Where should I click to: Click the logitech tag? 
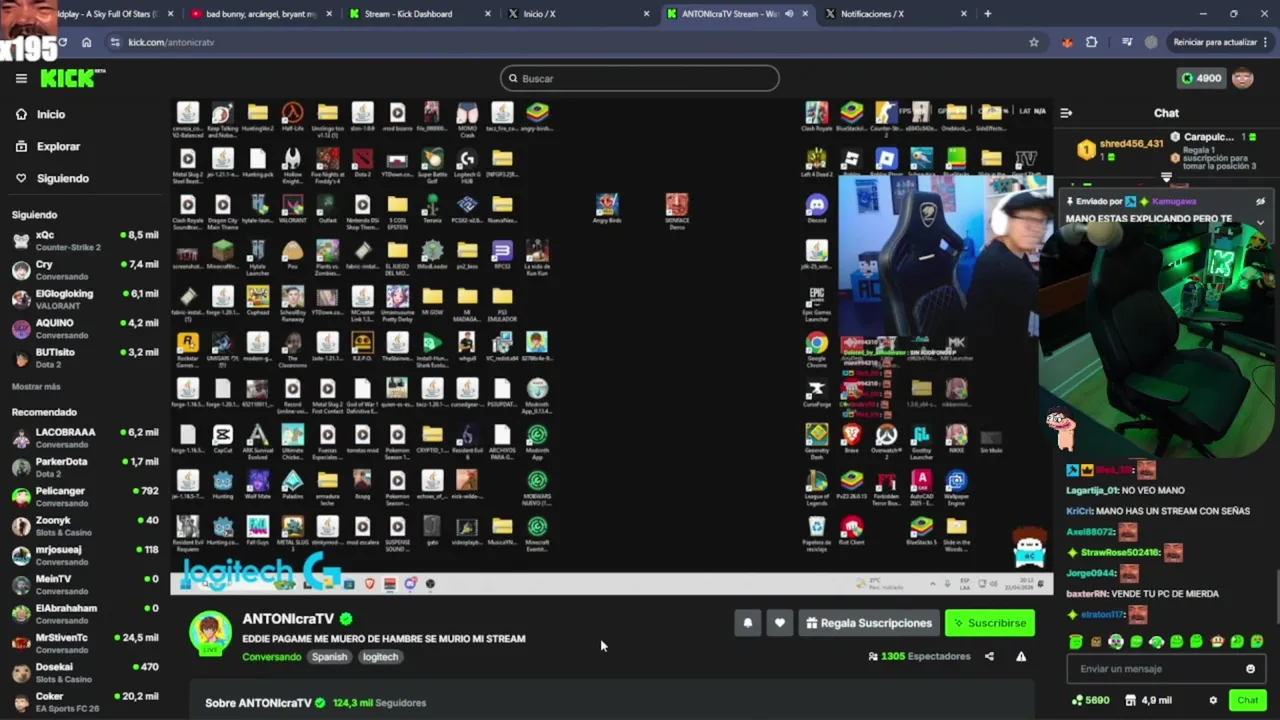point(380,657)
